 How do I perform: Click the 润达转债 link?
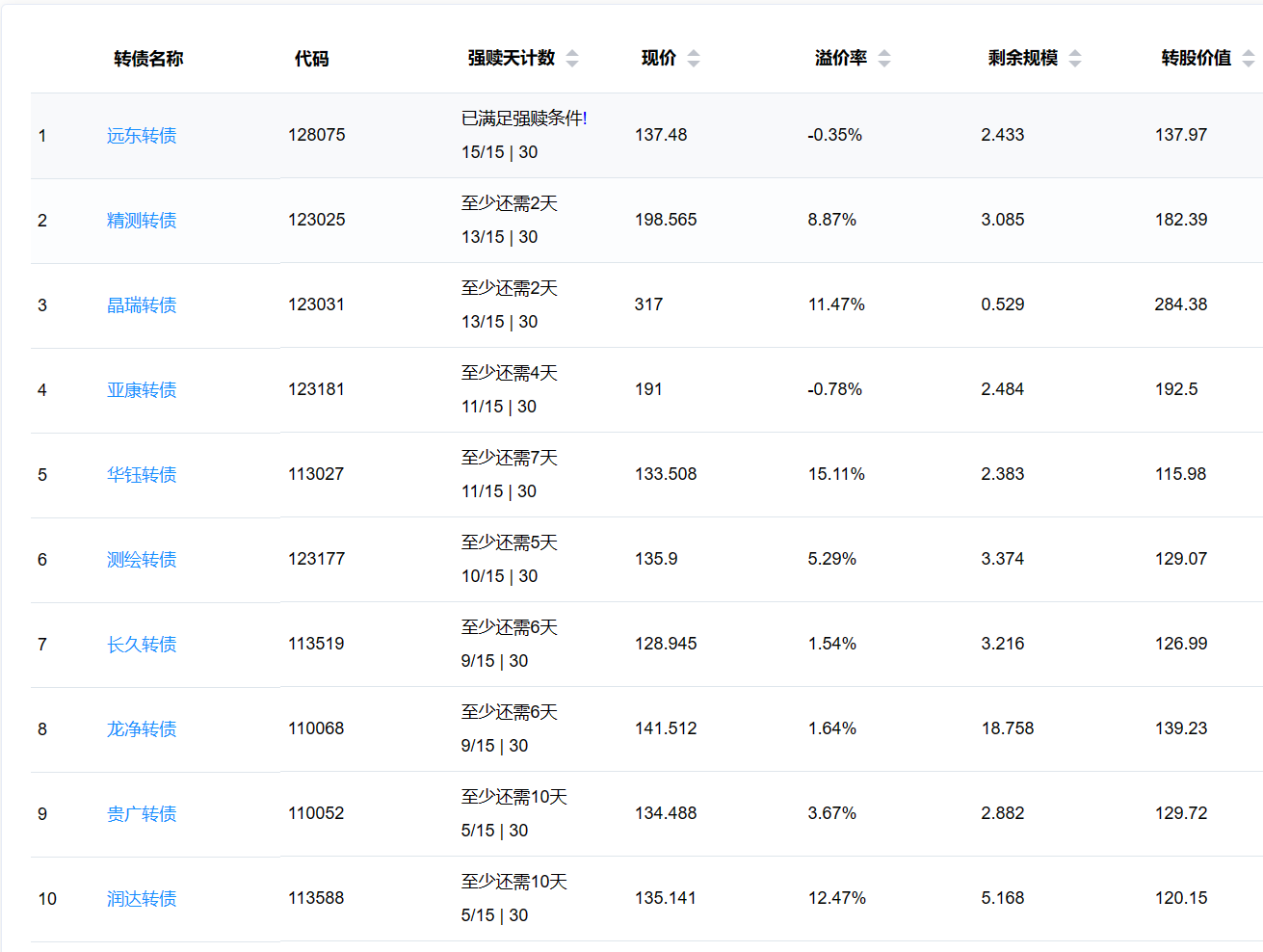(142, 899)
